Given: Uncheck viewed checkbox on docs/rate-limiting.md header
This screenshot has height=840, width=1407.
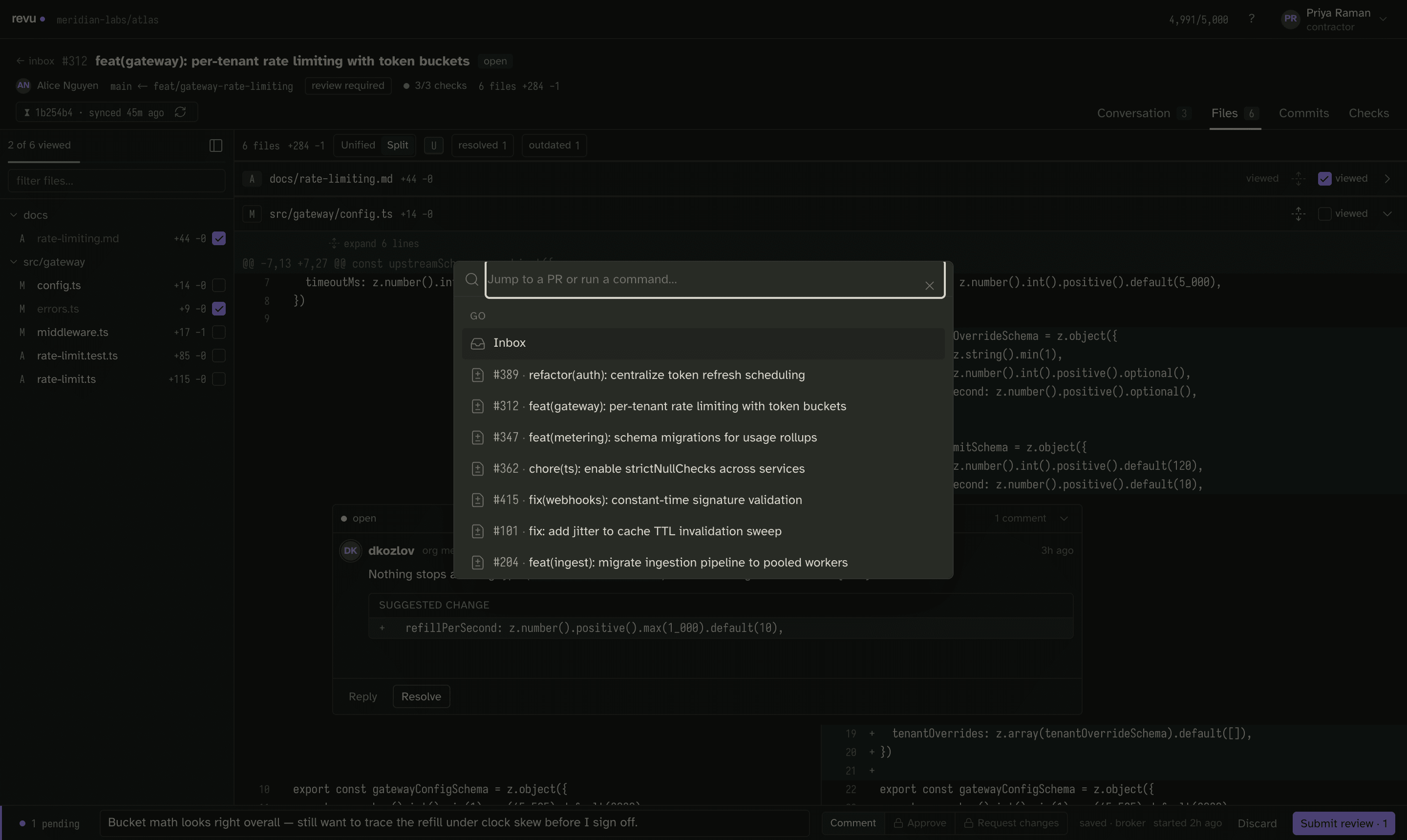Looking at the screenshot, I should tap(1324, 179).
